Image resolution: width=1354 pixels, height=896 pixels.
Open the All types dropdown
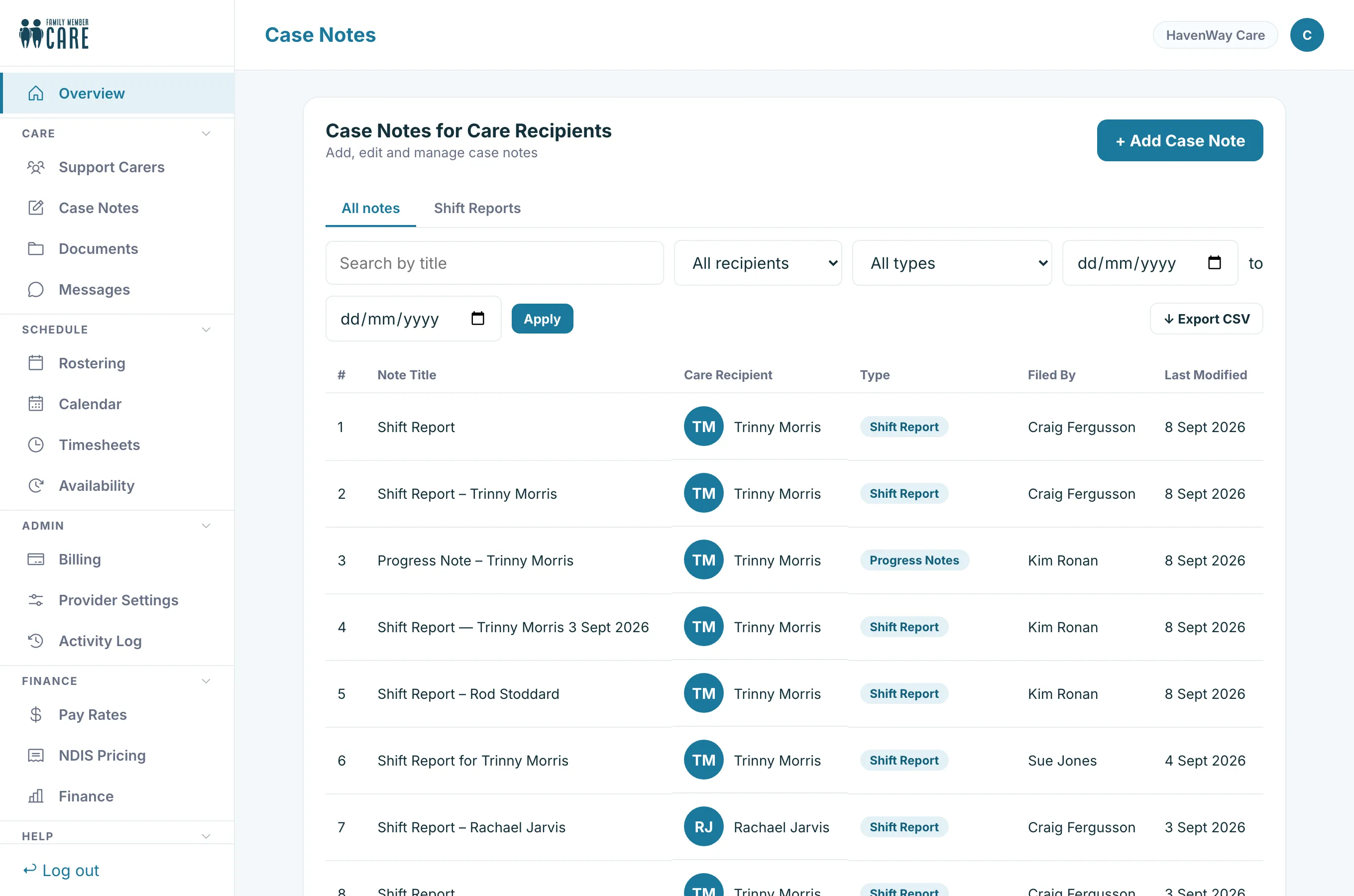tap(952, 263)
